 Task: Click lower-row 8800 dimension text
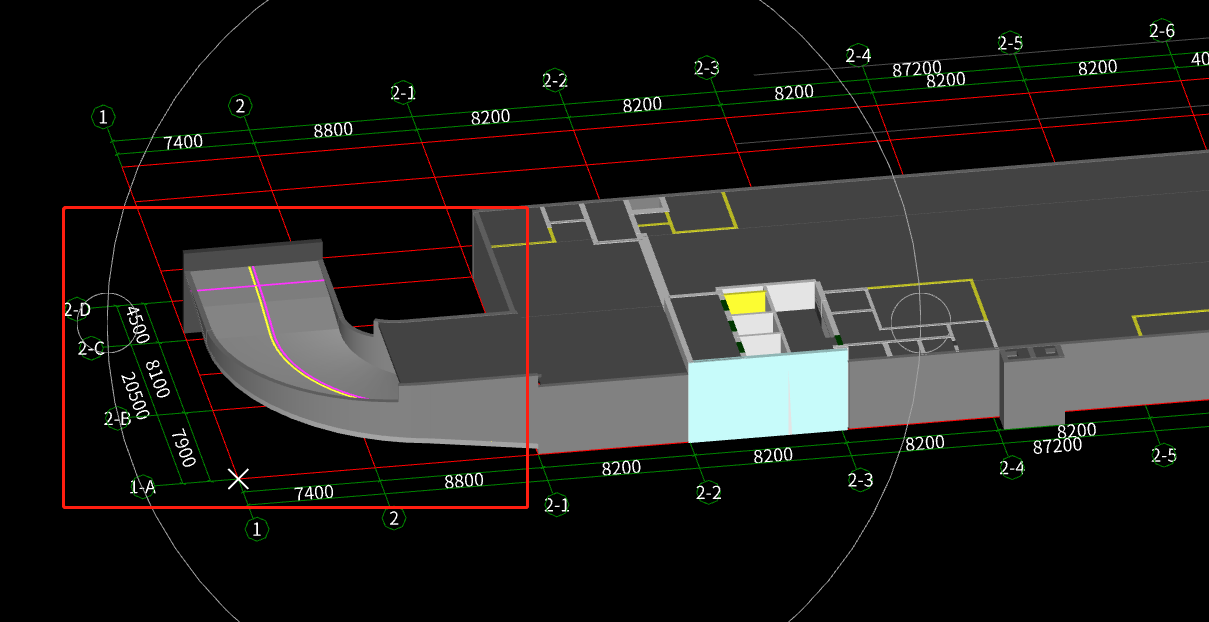(x=463, y=481)
